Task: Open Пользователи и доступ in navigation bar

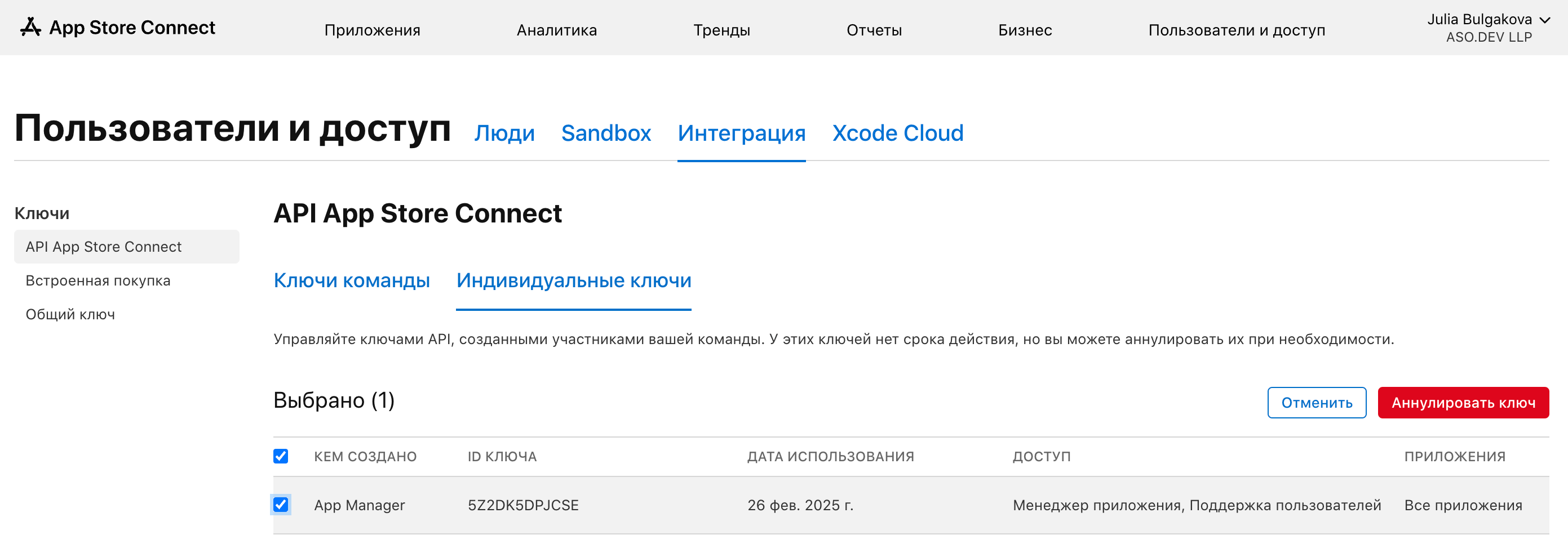Action: coord(1236,30)
